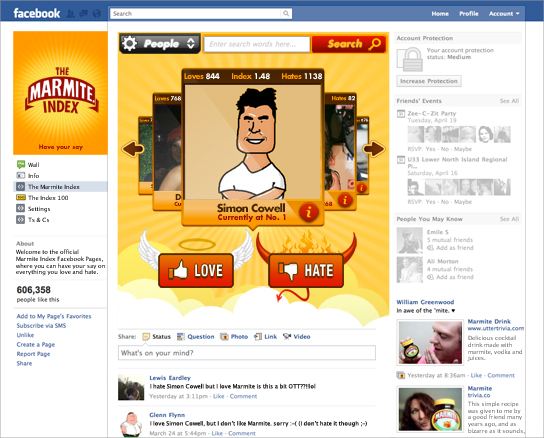Image resolution: width=544 pixels, height=438 pixels.
Task: Open notifications globe icon in header
Action: 97,14
